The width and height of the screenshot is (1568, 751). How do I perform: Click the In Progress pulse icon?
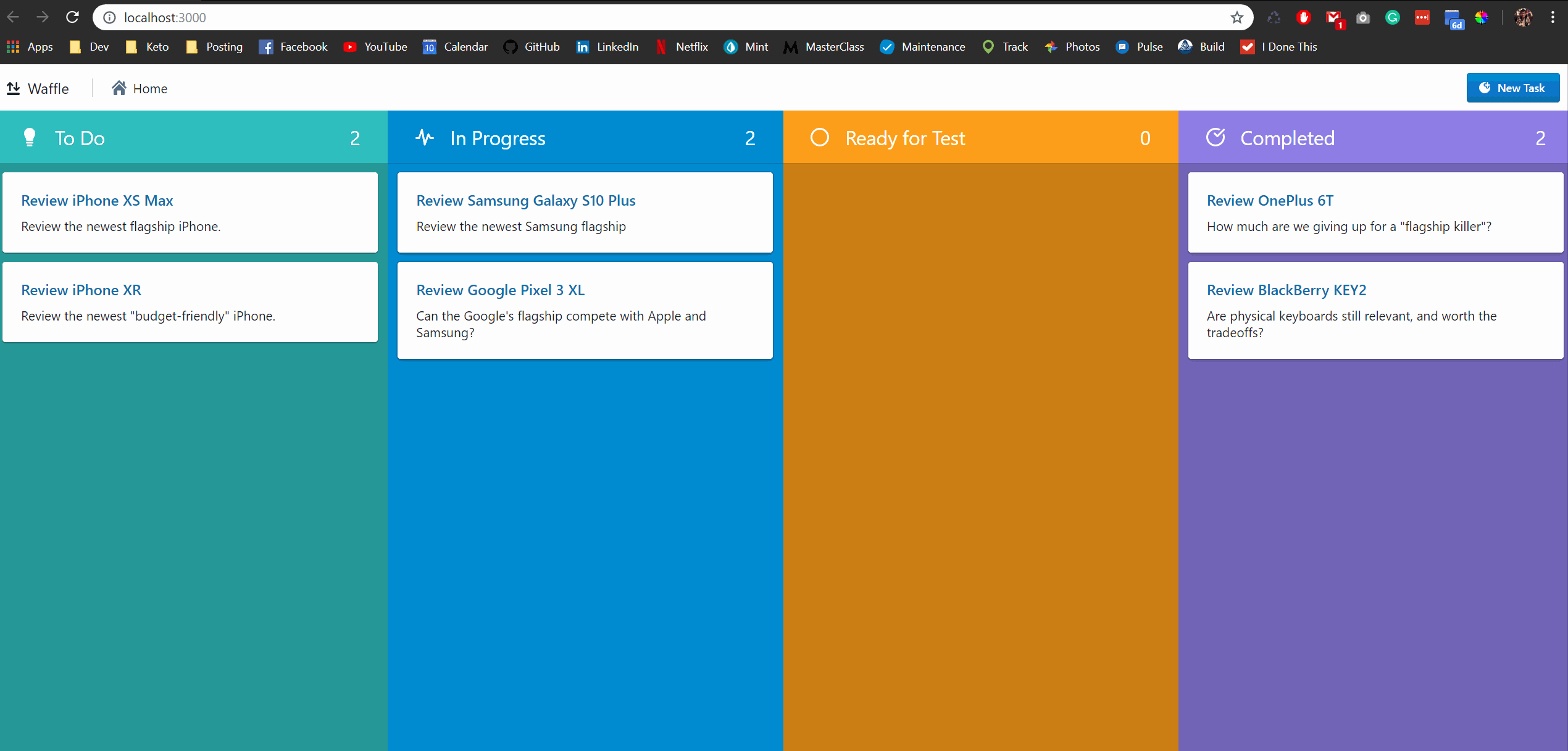(425, 137)
